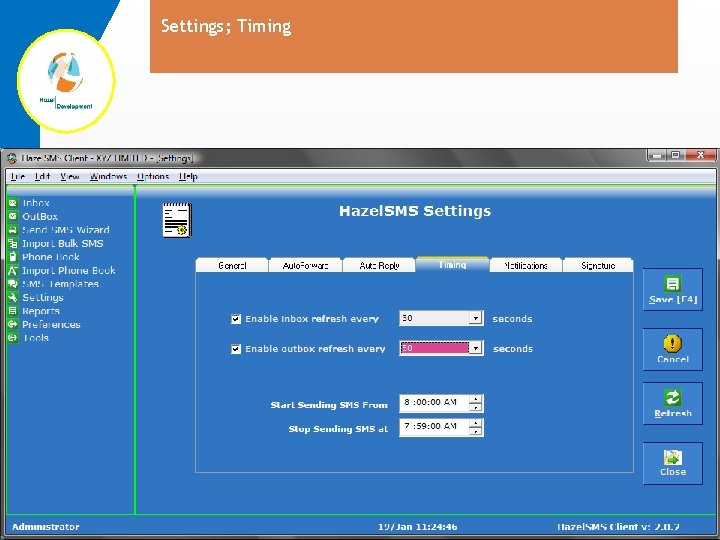Image resolution: width=720 pixels, height=540 pixels.
Task: Switch to the AutoForward tab
Action: click(305, 265)
